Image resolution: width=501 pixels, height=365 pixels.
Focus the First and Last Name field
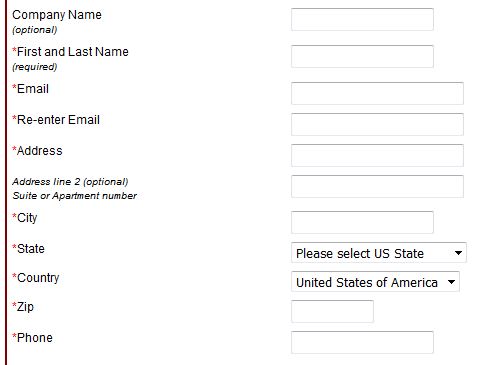coord(362,56)
